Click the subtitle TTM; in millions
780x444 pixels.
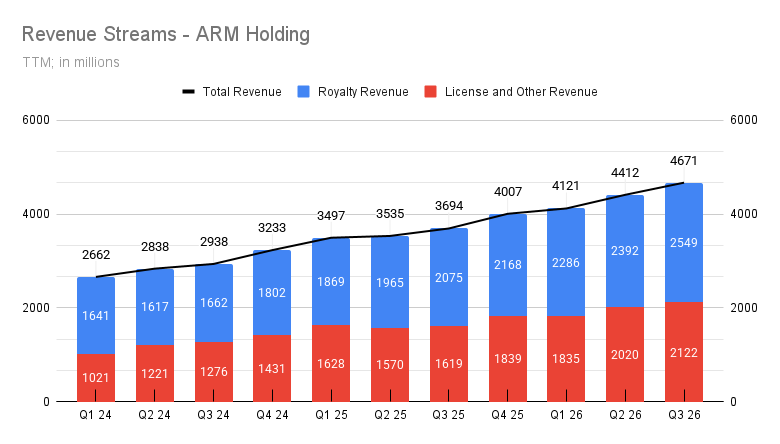(70, 62)
